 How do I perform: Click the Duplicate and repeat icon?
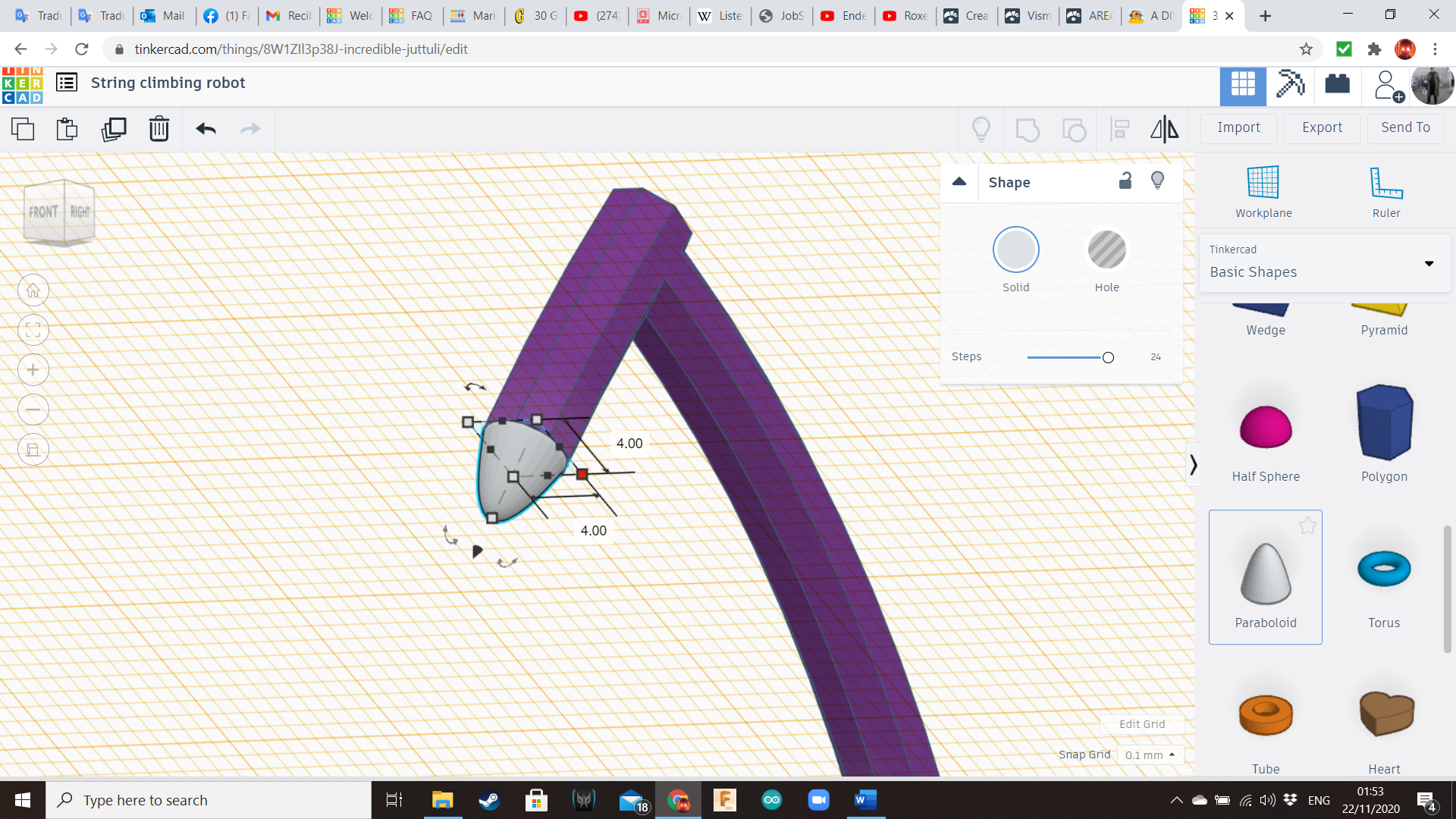point(114,129)
